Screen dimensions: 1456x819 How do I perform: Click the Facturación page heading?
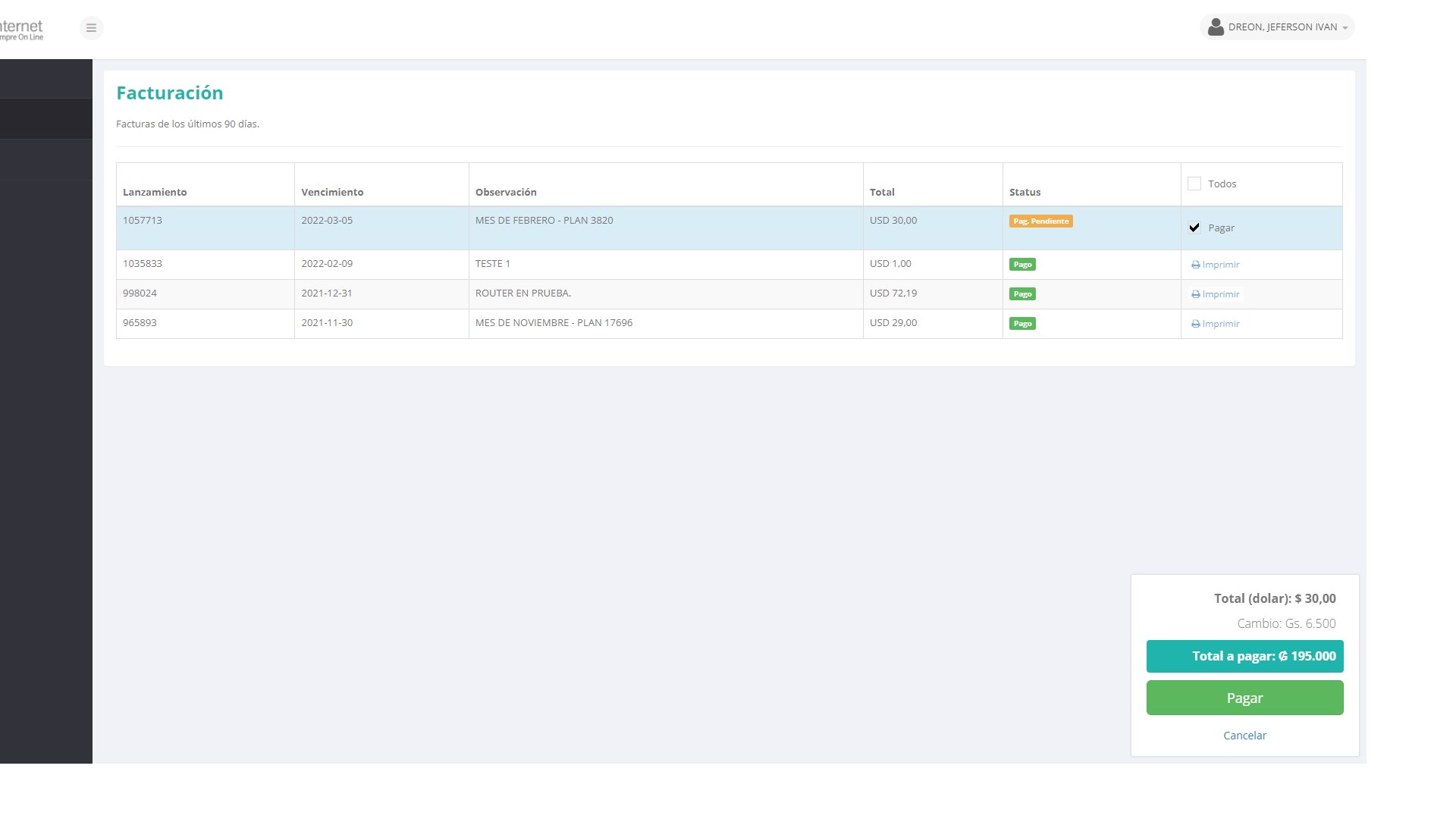170,93
